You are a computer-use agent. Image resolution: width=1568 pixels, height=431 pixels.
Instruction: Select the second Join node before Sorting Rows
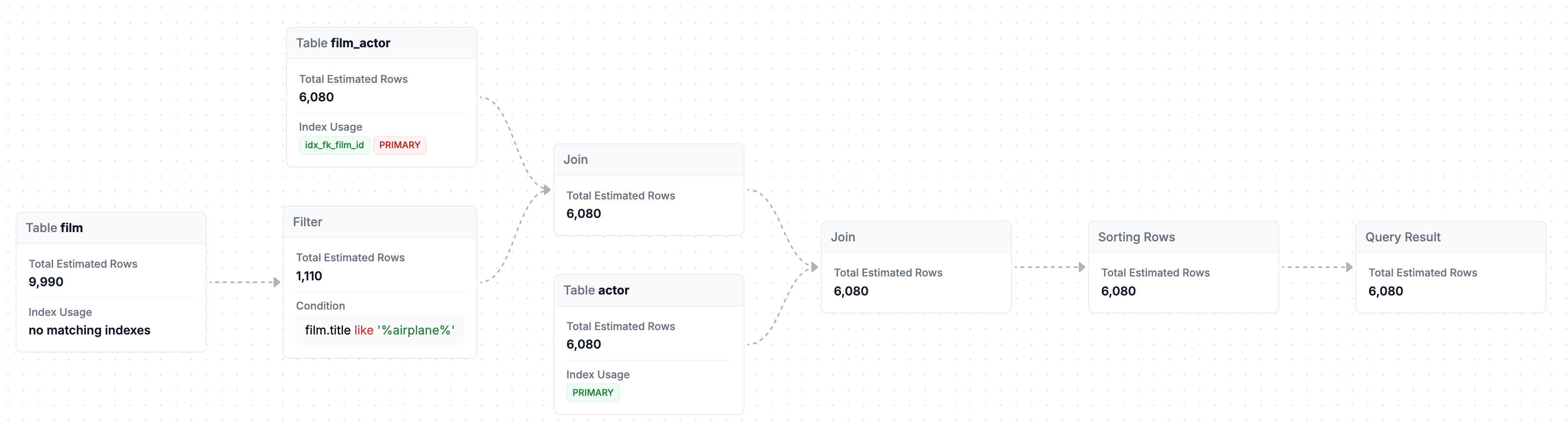(916, 267)
